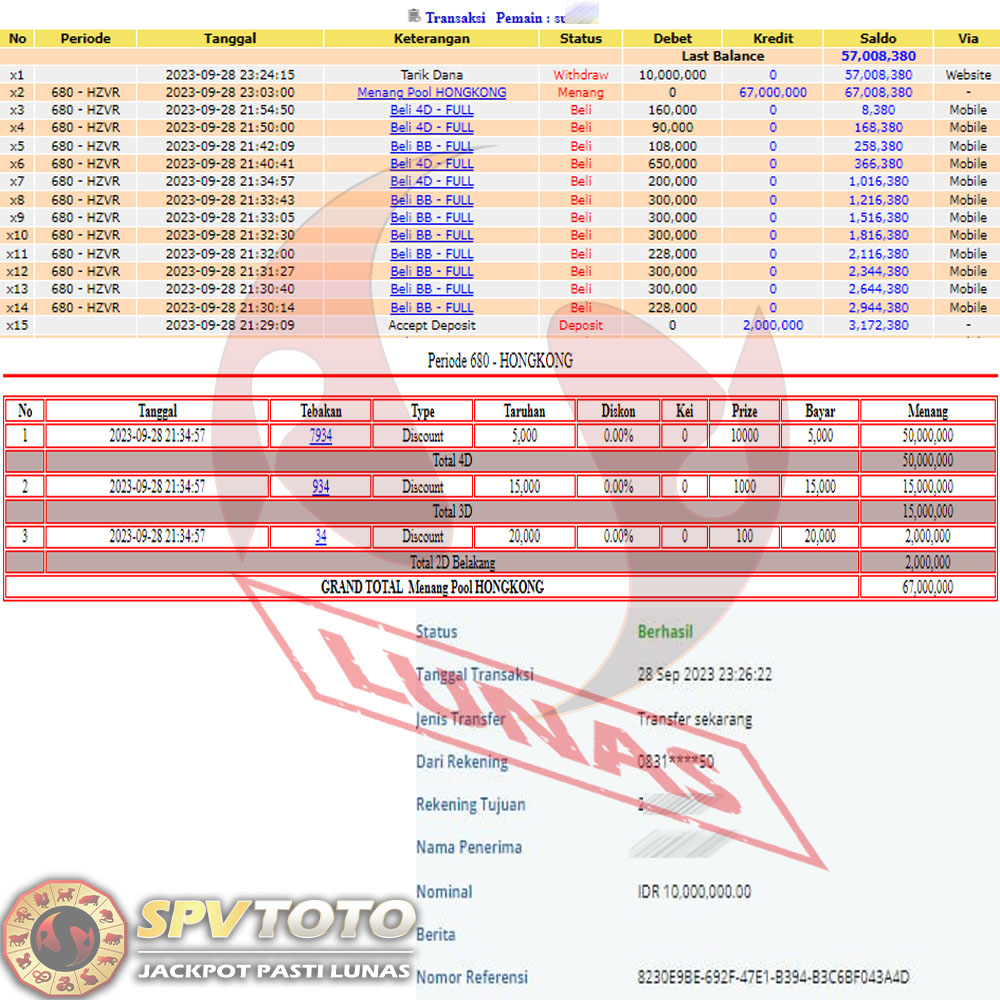Open Beli BB - FULL in row x14
The image size is (1000, 1000).
pos(432,308)
